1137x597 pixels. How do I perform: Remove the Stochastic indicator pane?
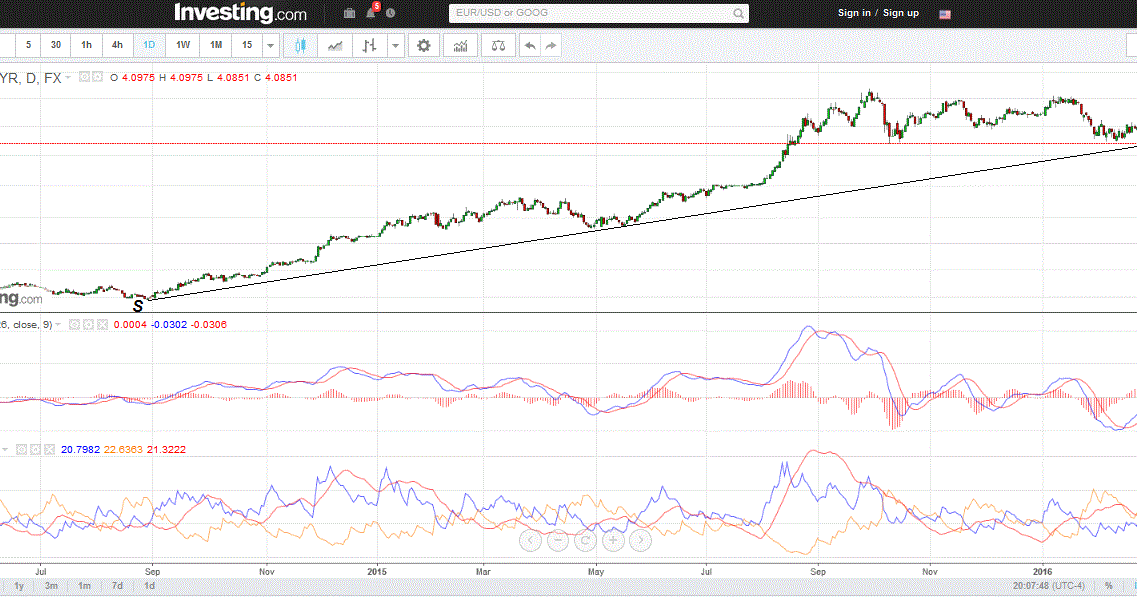(x=50, y=449)
